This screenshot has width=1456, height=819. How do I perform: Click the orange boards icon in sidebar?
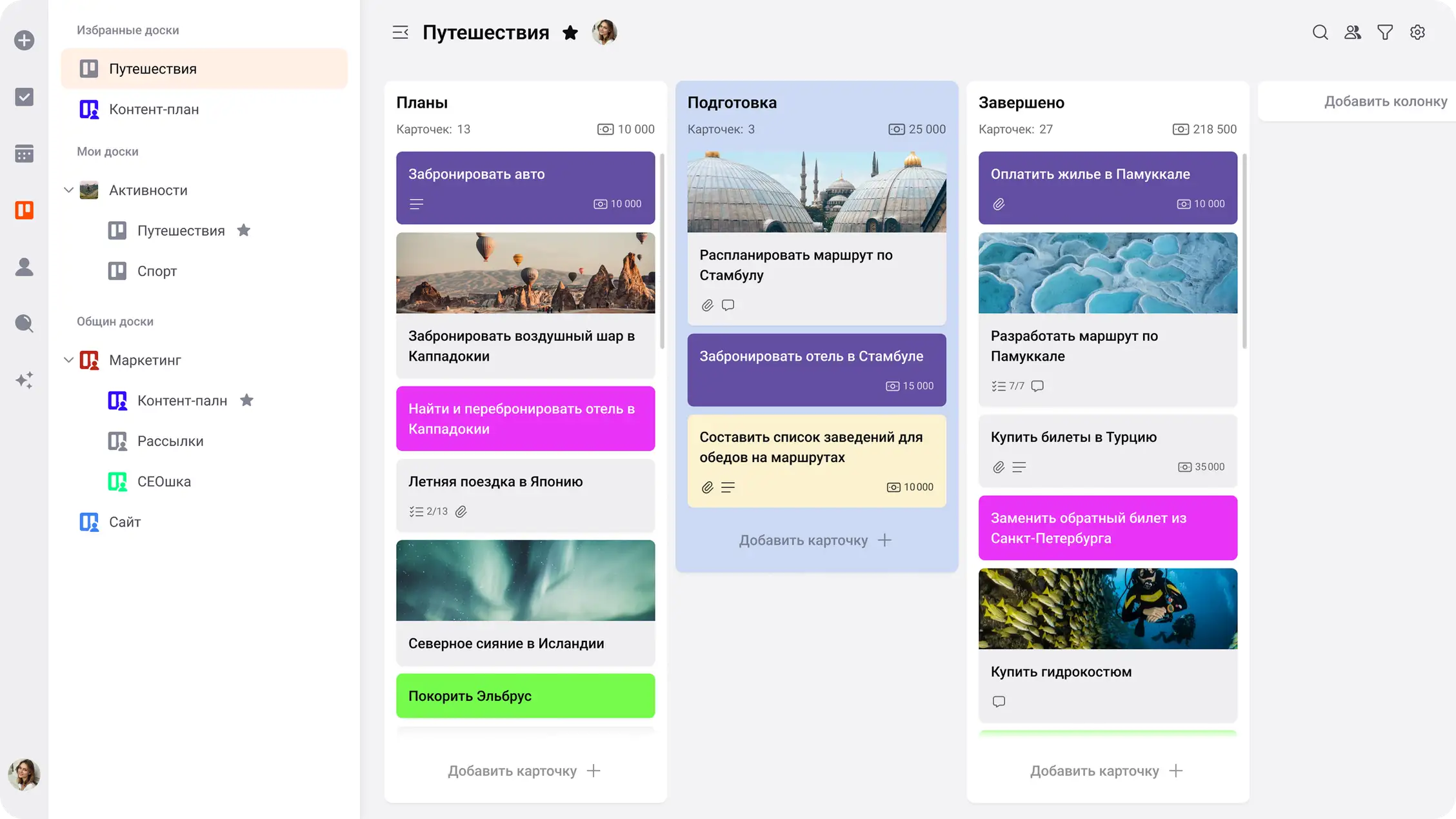point(24,210)
